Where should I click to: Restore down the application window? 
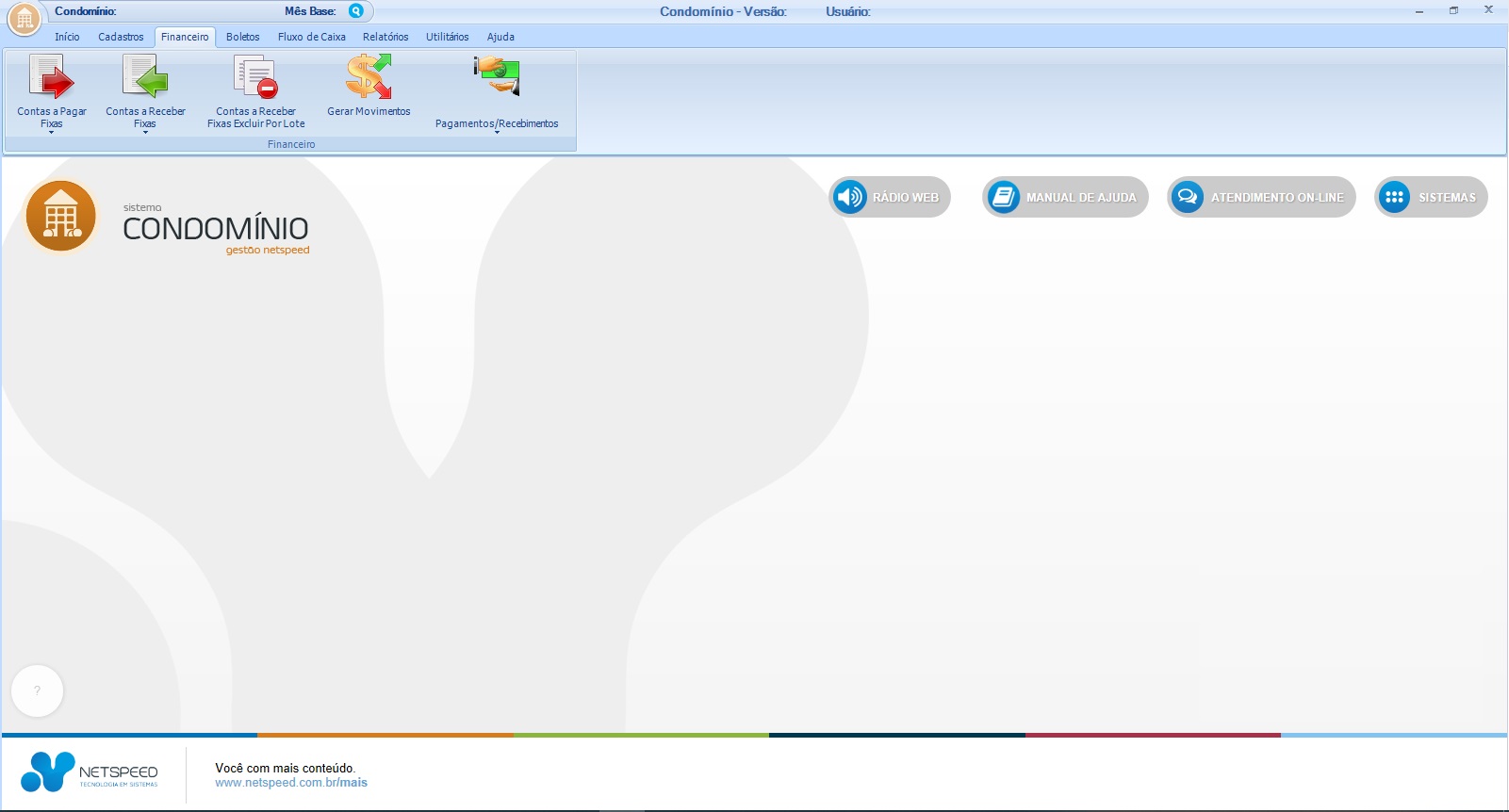(x=1453, y=10)
